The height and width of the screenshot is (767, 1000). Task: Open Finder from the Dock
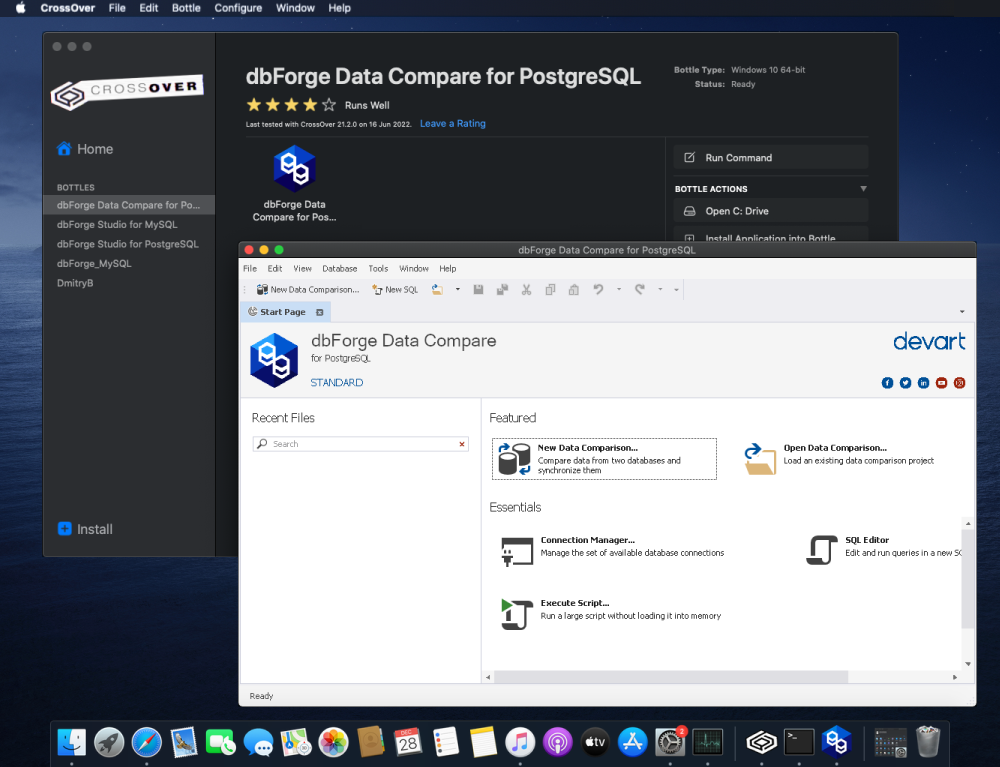click(71, 742)
